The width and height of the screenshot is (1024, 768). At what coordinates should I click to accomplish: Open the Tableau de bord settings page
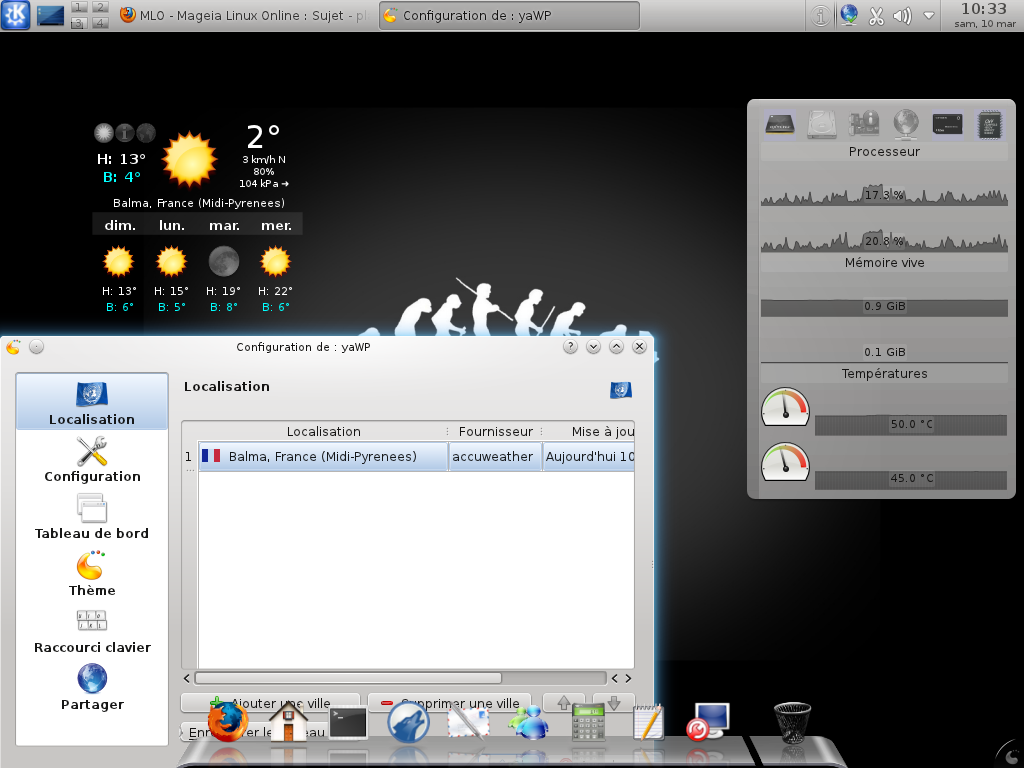(92, 515)
